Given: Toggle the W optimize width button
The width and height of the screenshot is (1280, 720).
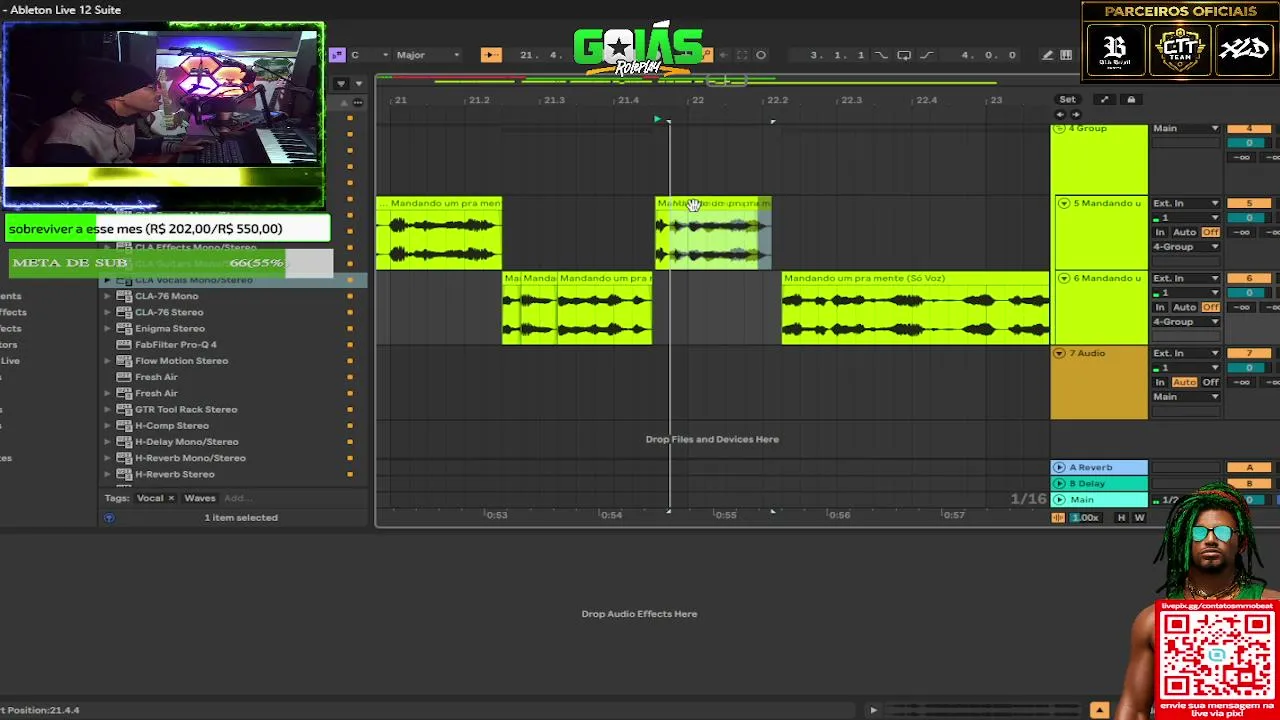Looking at the screenshot, I should click(1139, 518).
